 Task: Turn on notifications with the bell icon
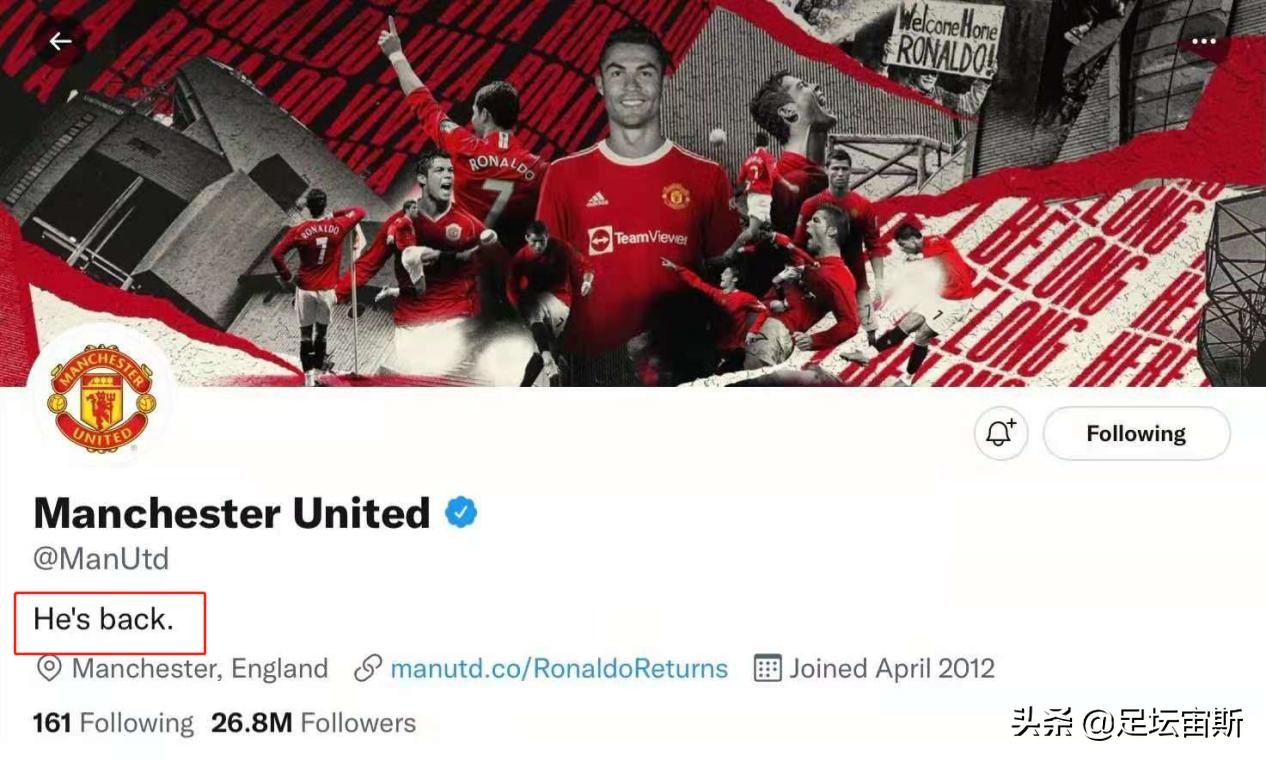click(x=1001, y=433)
